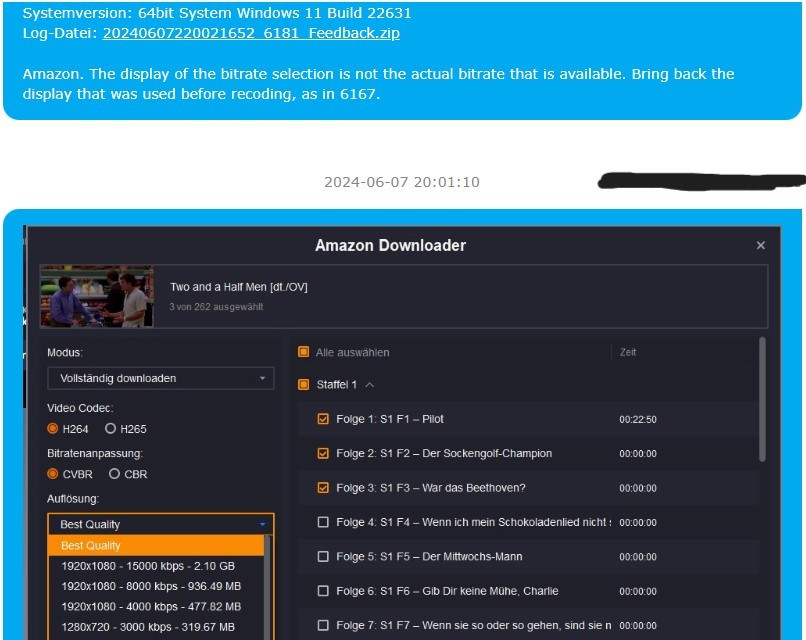
Task: Click the Staffel 1 label
Action: (x=337, y=385)
